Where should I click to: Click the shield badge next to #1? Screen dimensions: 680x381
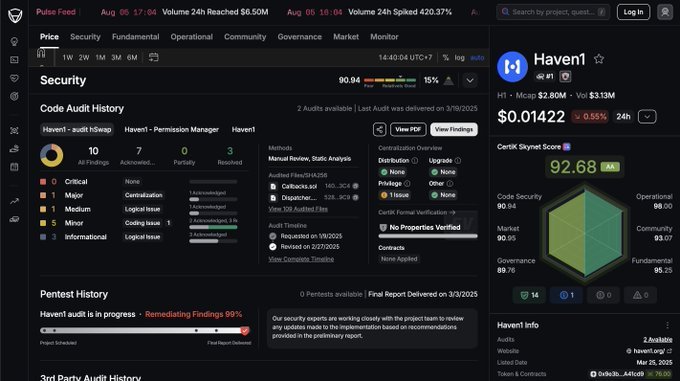click(x=565, y=76)
